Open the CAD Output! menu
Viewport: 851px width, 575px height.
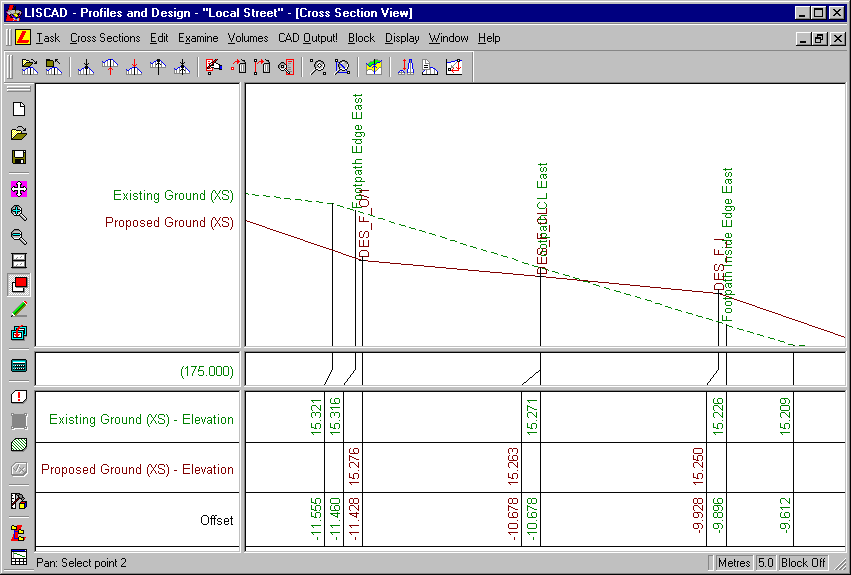(308, 38)
